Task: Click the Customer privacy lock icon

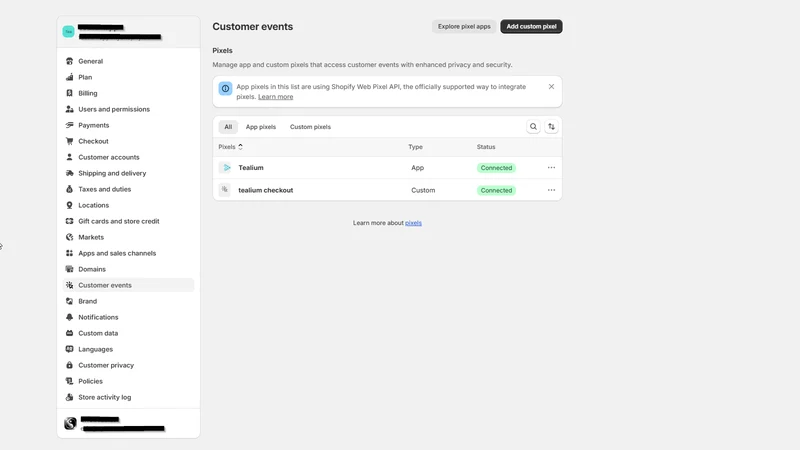Action: click(x=69, y=365)
